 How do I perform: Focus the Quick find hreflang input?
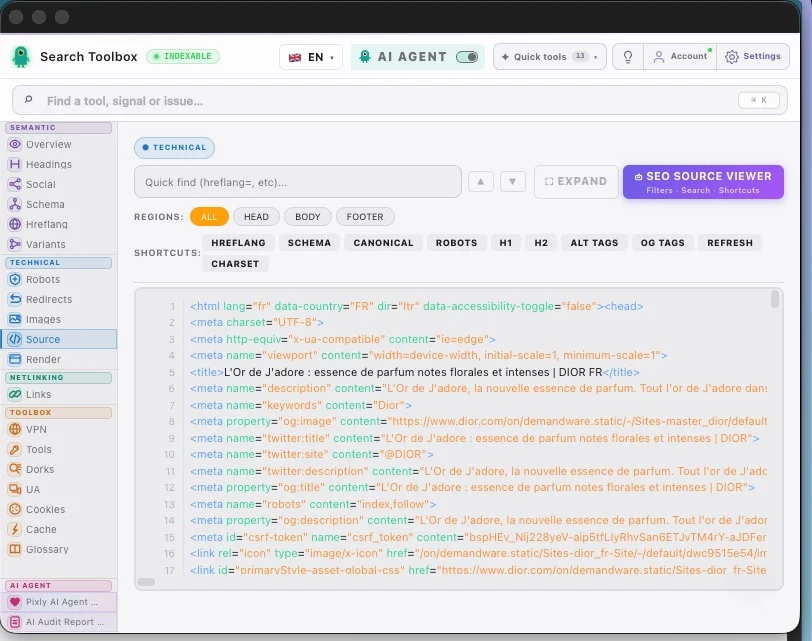pos(298,182)
